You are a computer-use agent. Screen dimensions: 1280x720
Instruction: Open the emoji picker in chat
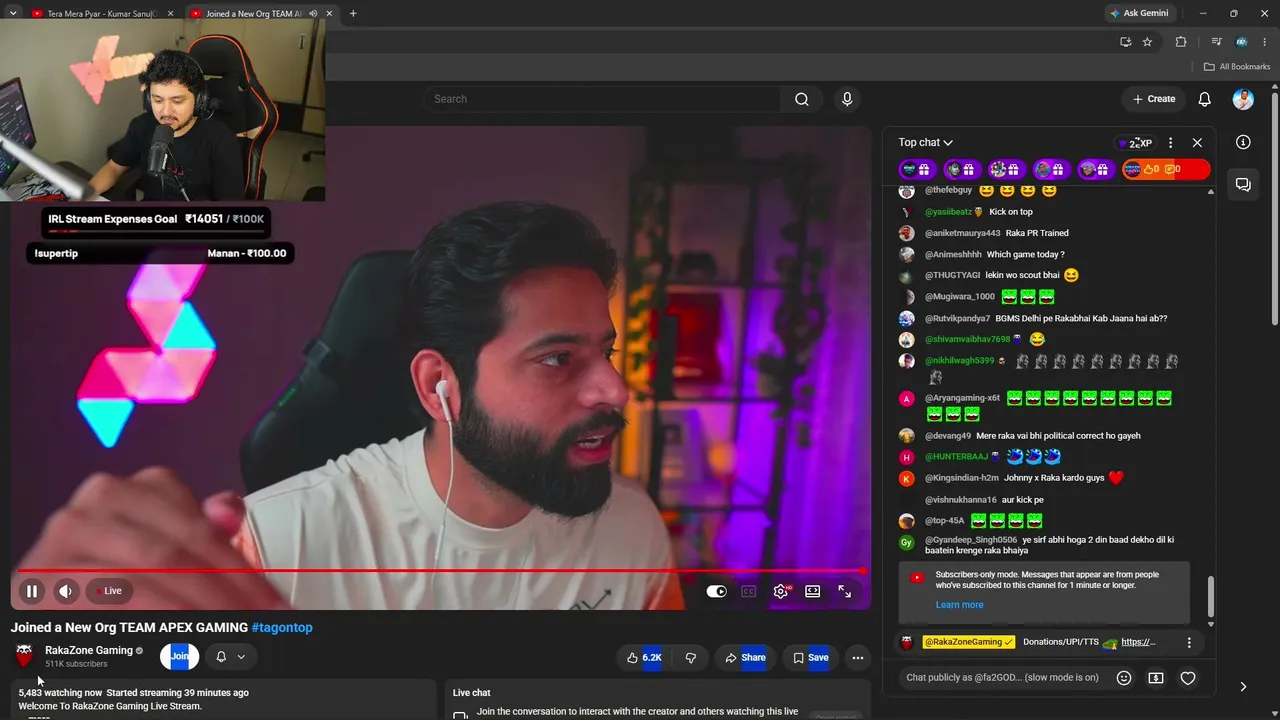tap(1124, 678)
